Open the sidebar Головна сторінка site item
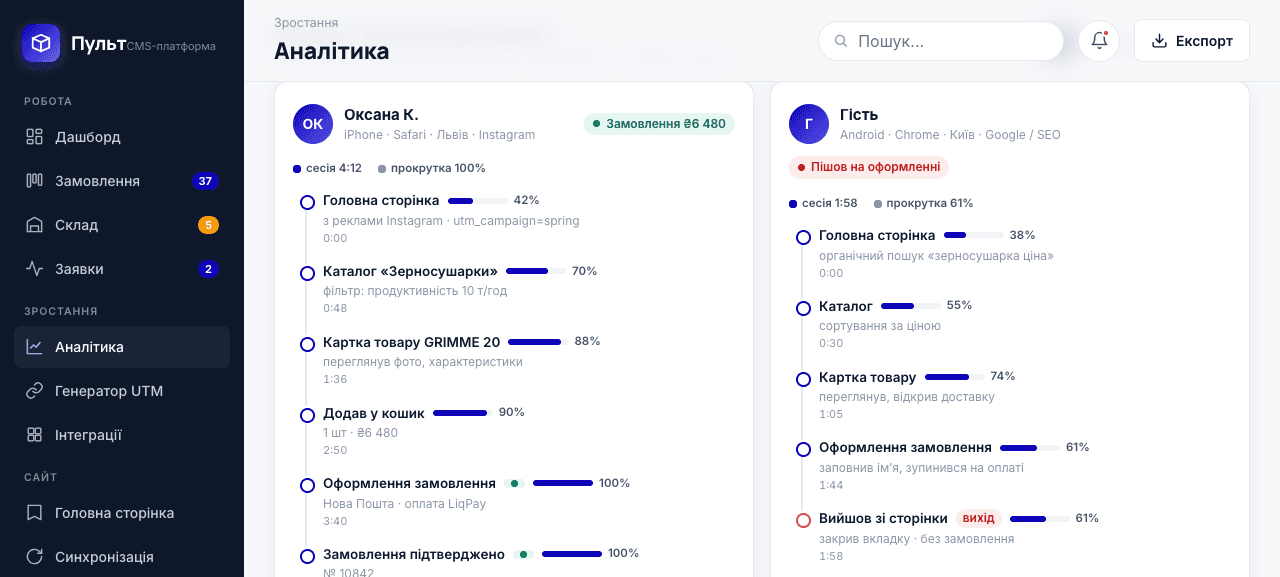The width and height of the screenshot is (1280, 577). [122, 513]
